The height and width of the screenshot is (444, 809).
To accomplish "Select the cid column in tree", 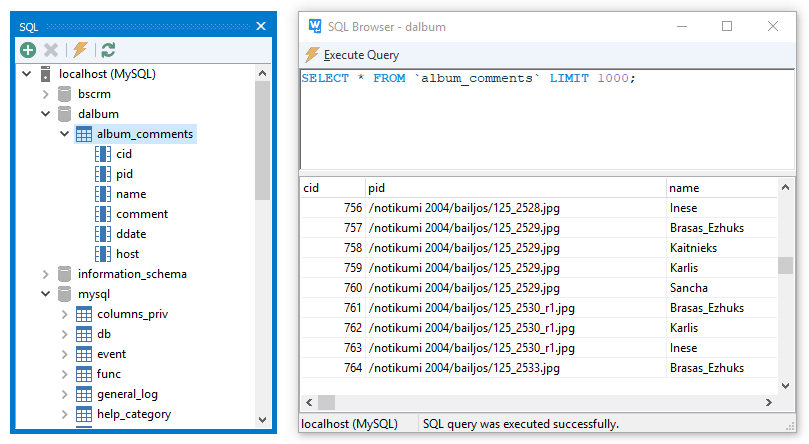I will [123, 154].
